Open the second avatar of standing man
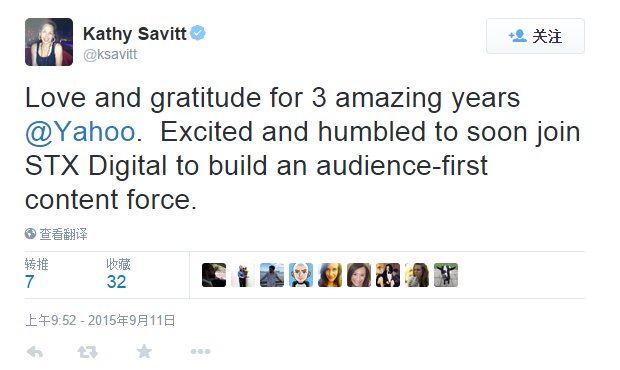This screenshot has width=620, height=370. 243,275
